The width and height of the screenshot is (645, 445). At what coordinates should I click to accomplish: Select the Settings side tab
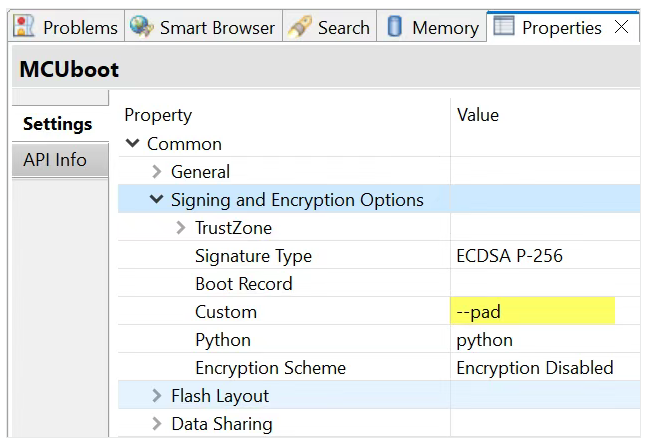coord(60,124)
